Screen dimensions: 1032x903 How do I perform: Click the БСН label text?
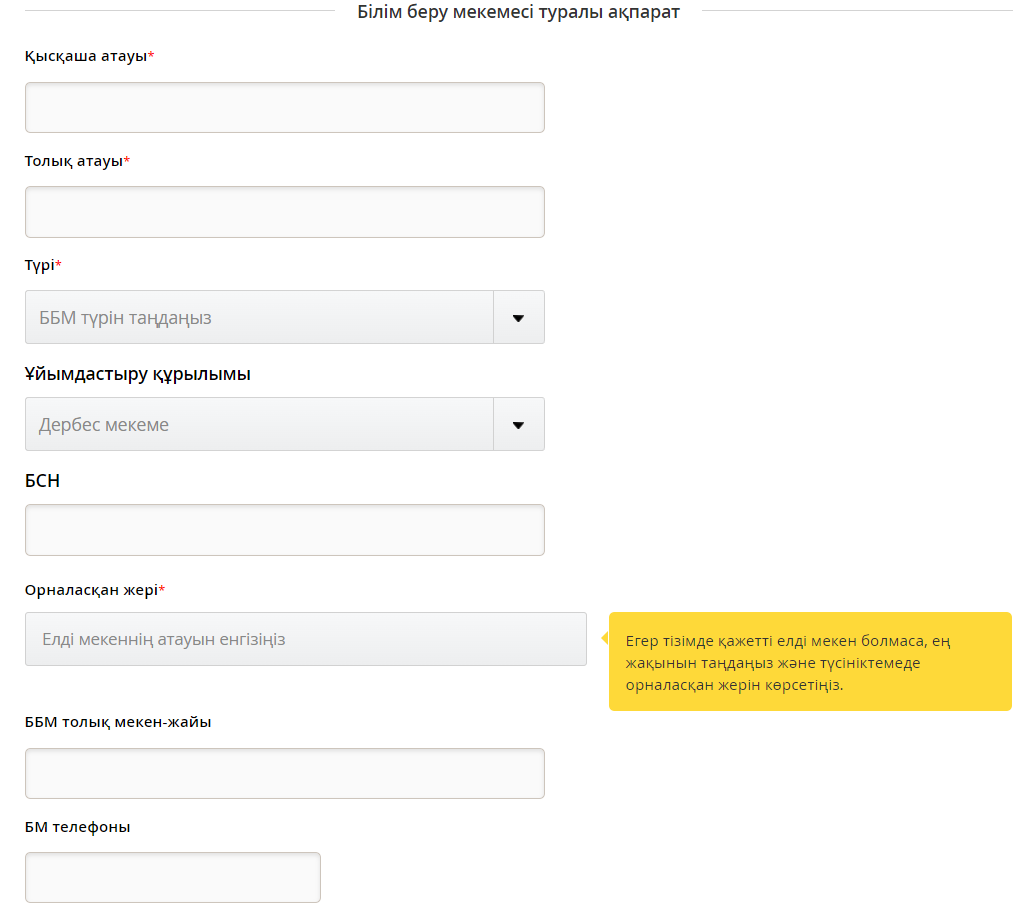42,481
